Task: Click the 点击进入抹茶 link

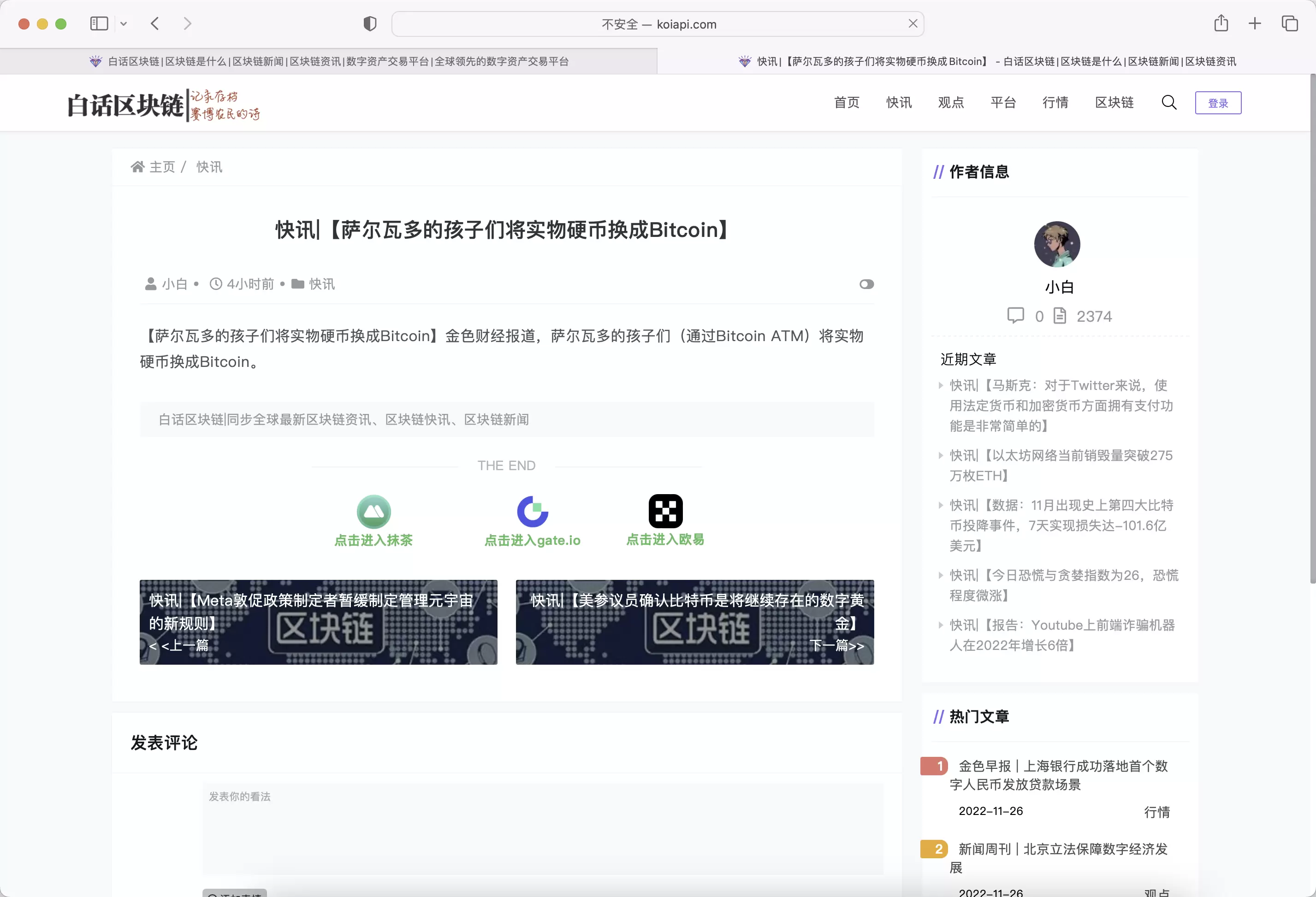Action: pyautogui.click(x=373, y=540)
